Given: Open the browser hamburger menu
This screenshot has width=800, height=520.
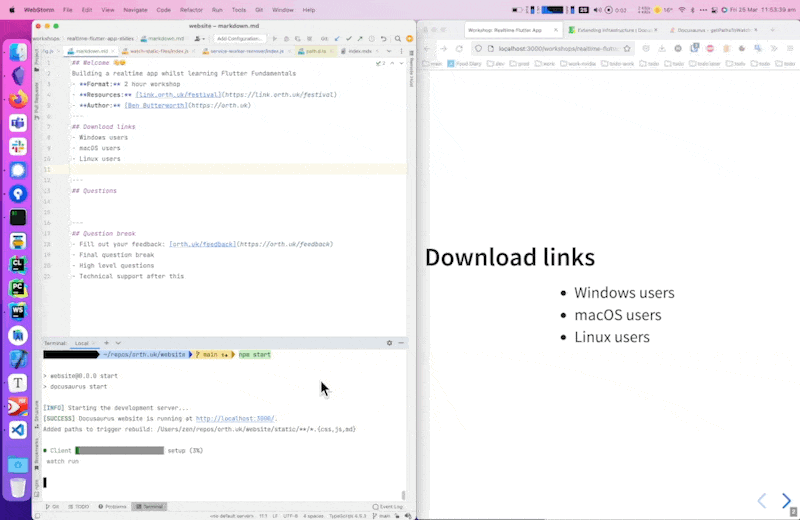Looking at the screenshot, I should 790,48.
